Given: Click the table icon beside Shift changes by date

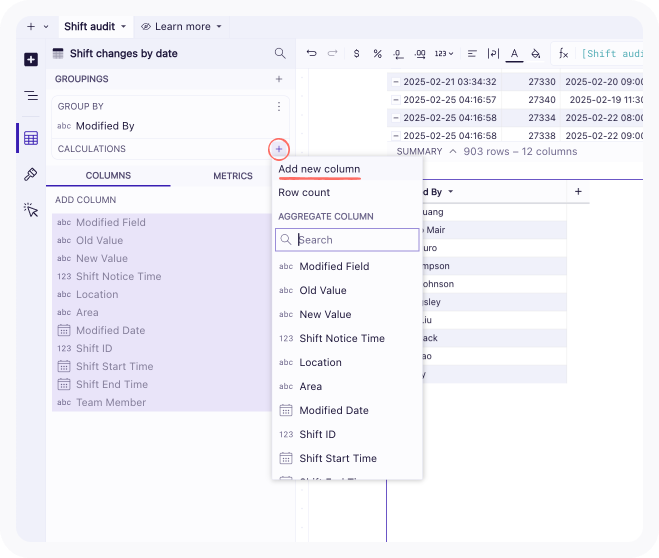Looking at the screenshot, I should click(x=58, y=53).
